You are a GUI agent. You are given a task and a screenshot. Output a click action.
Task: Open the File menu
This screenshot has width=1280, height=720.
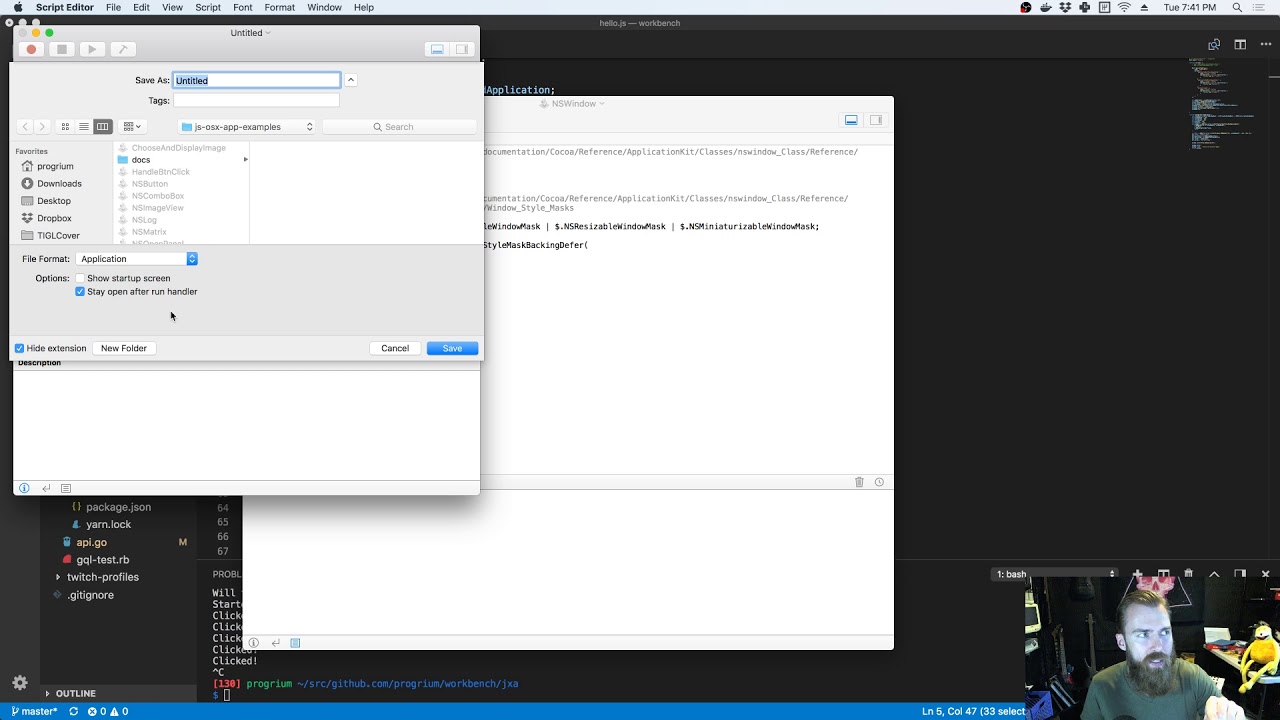tap(113, 7)
